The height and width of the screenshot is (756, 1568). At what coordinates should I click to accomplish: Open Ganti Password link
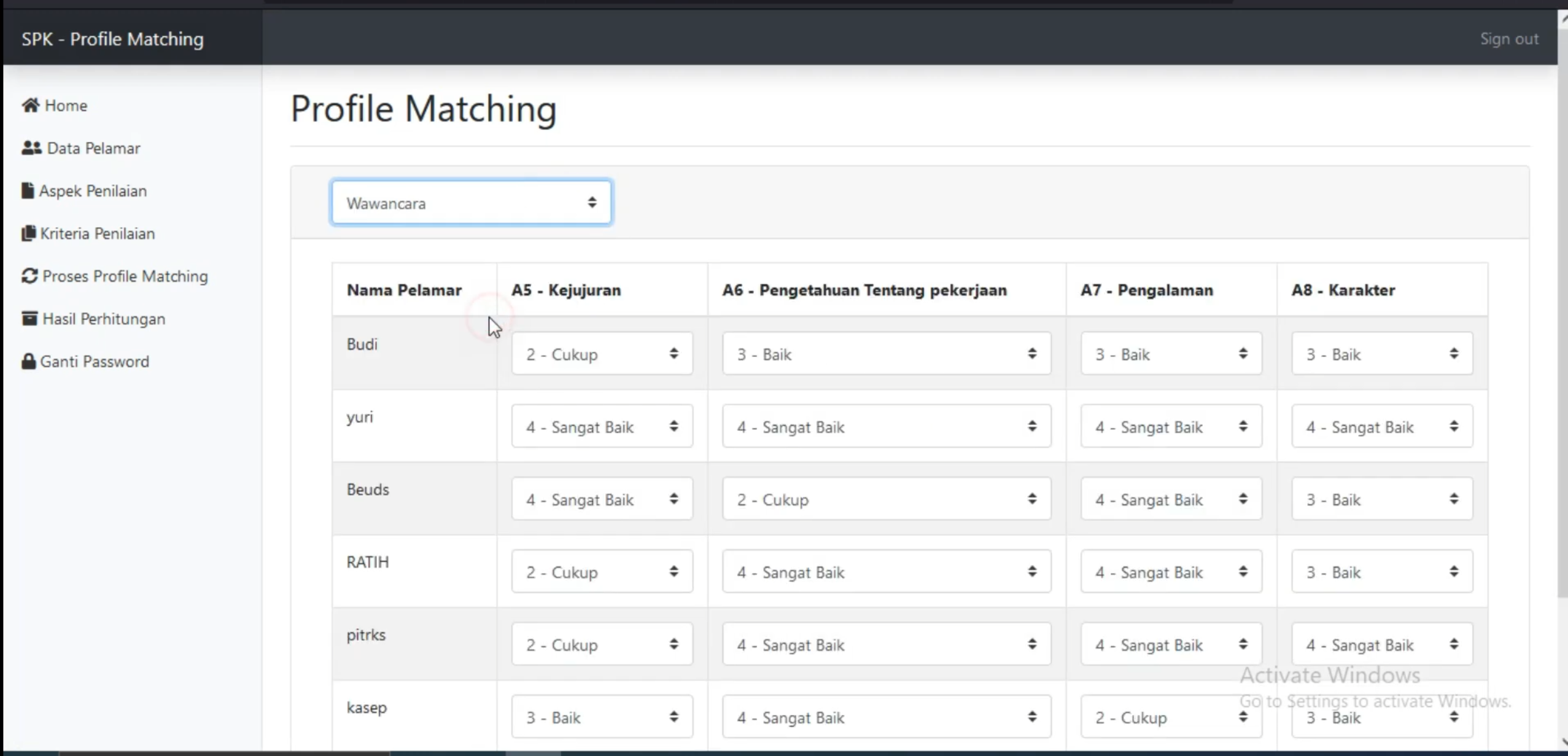(85, 361)
